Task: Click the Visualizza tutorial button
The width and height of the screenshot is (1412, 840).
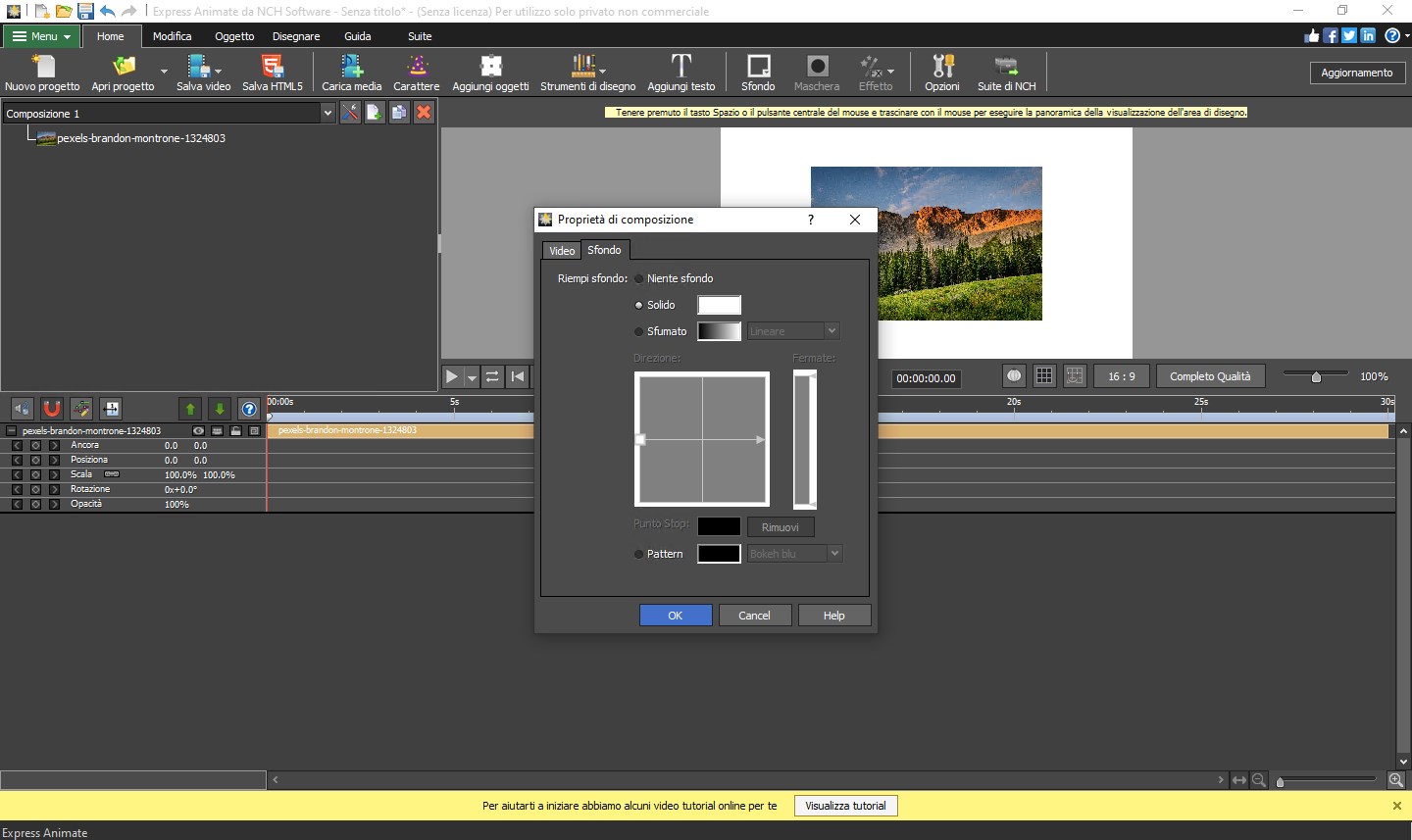Action: [845, 806]
